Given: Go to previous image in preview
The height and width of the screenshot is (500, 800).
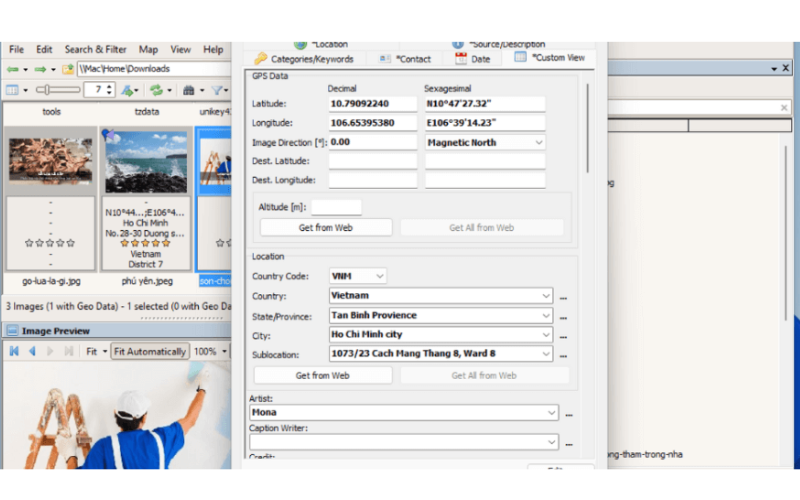Looking at the screenshot, I should [x=32, y=351].
